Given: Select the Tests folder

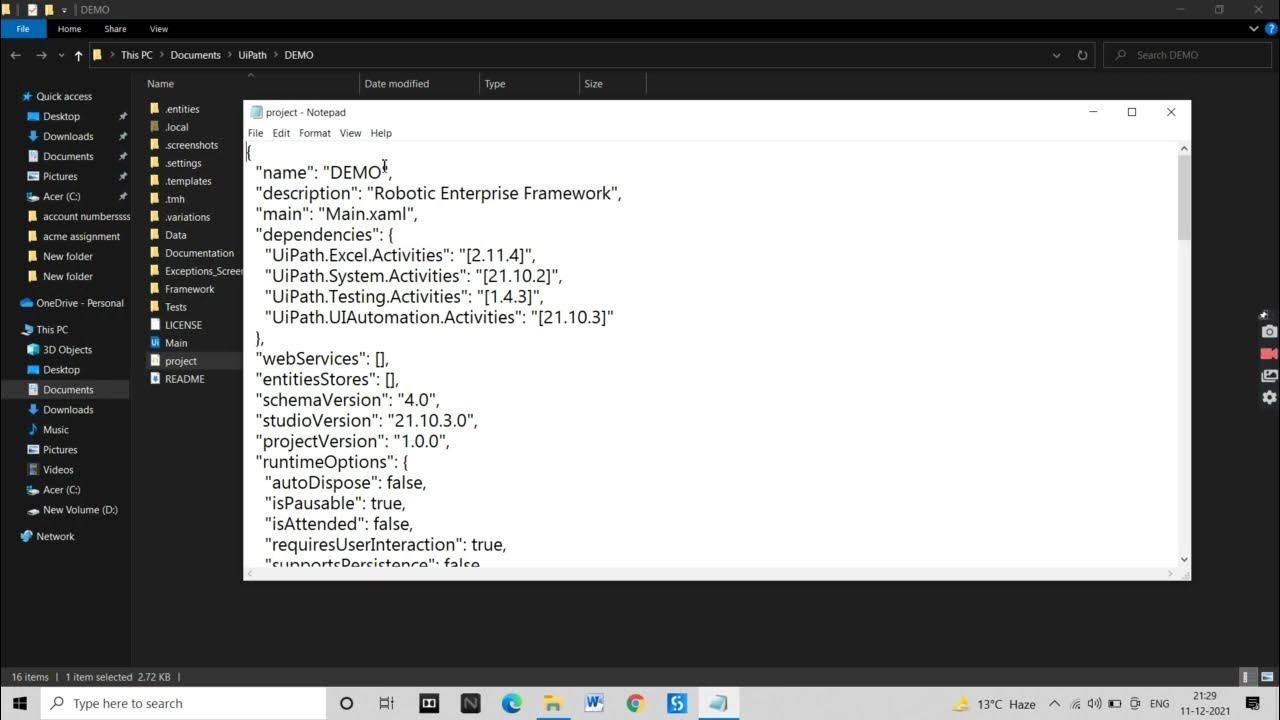Looking at the screenshot, I should click(x=175, y=307).
